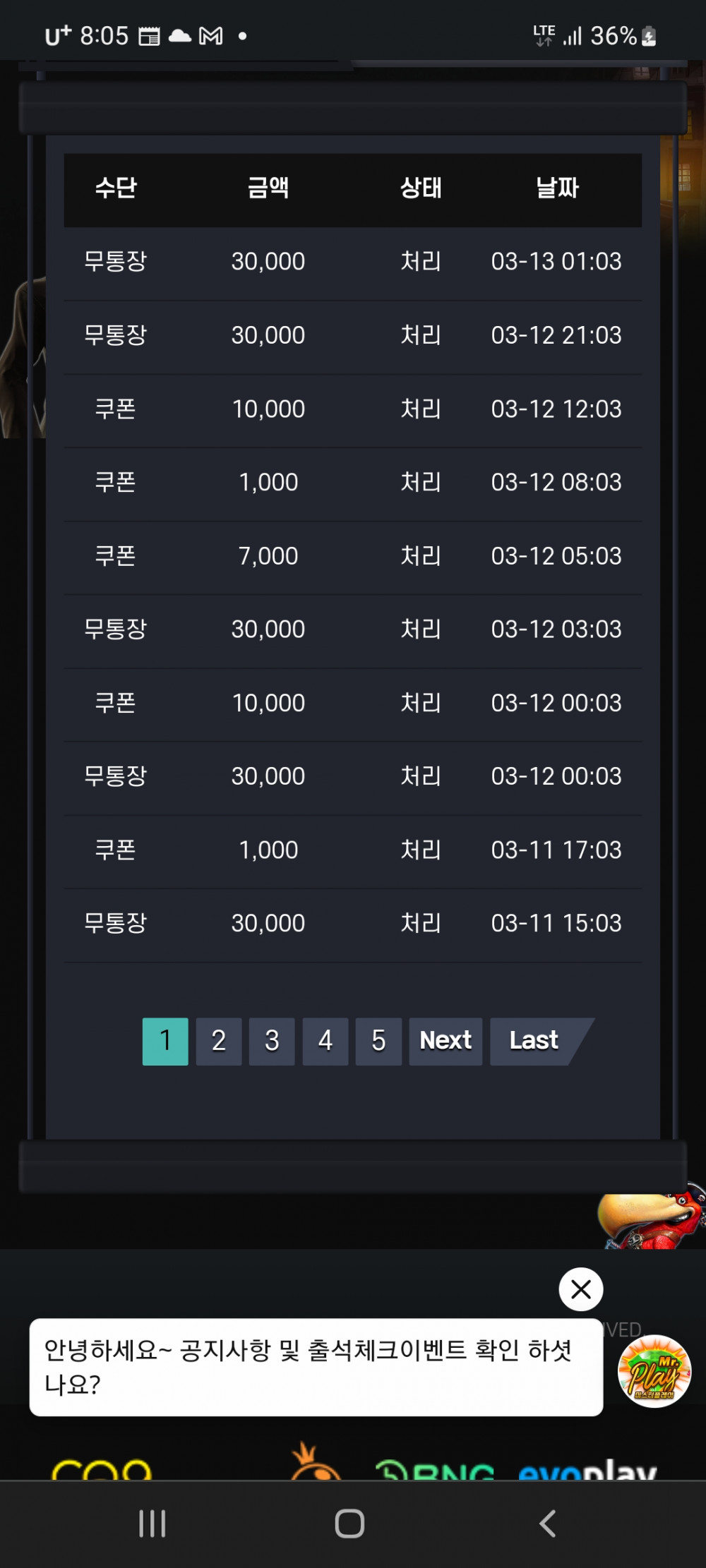Viewport: 706px width, 1568px height.
Task: Open the attendance check event chat message
Action: (316, 1367)
